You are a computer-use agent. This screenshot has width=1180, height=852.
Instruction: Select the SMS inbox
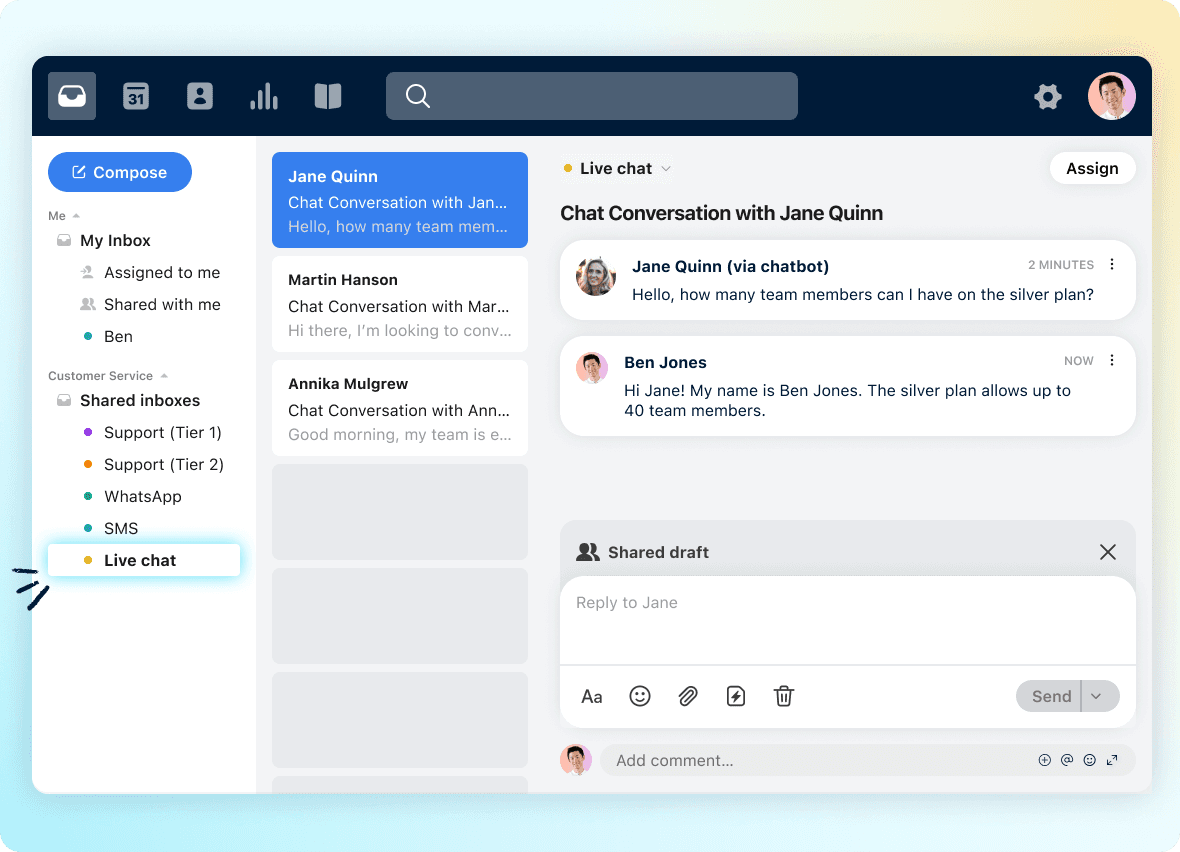tap(121, 528)
